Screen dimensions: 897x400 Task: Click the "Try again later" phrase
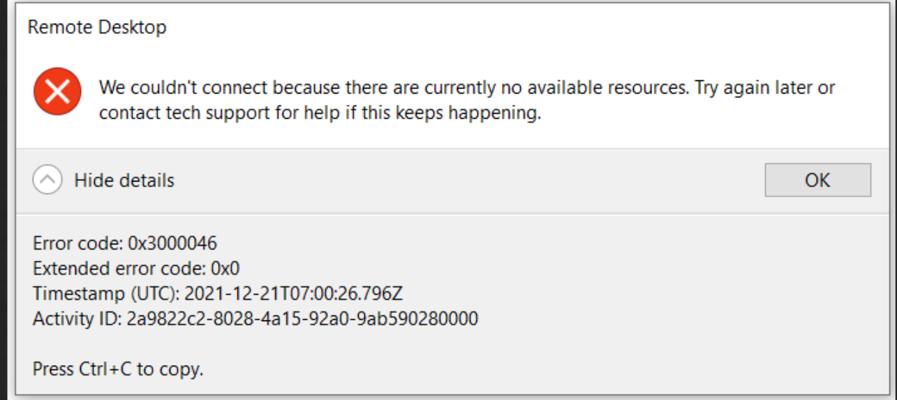(x=752, y=88)
